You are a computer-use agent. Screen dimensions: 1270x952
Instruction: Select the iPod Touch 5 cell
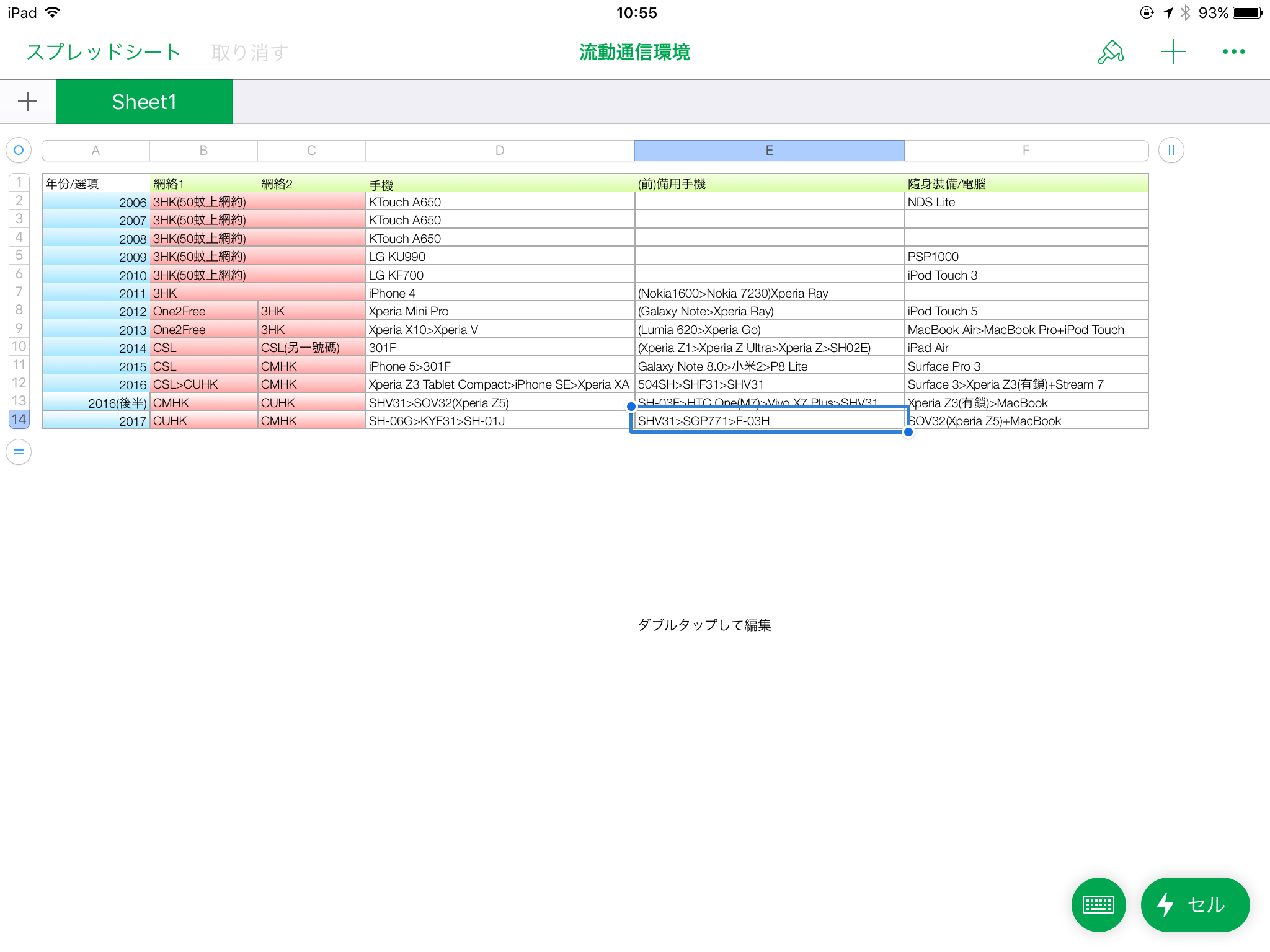coord(1026,311)
